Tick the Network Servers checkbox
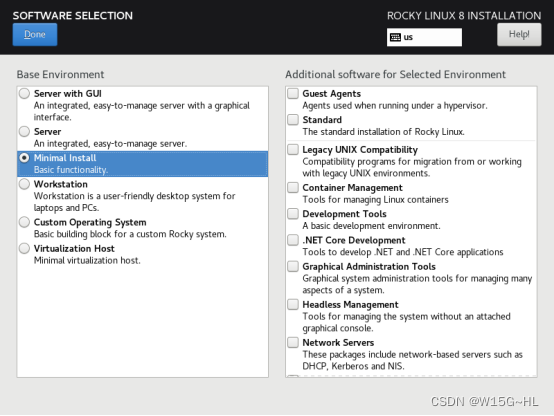 click(293, 342)
